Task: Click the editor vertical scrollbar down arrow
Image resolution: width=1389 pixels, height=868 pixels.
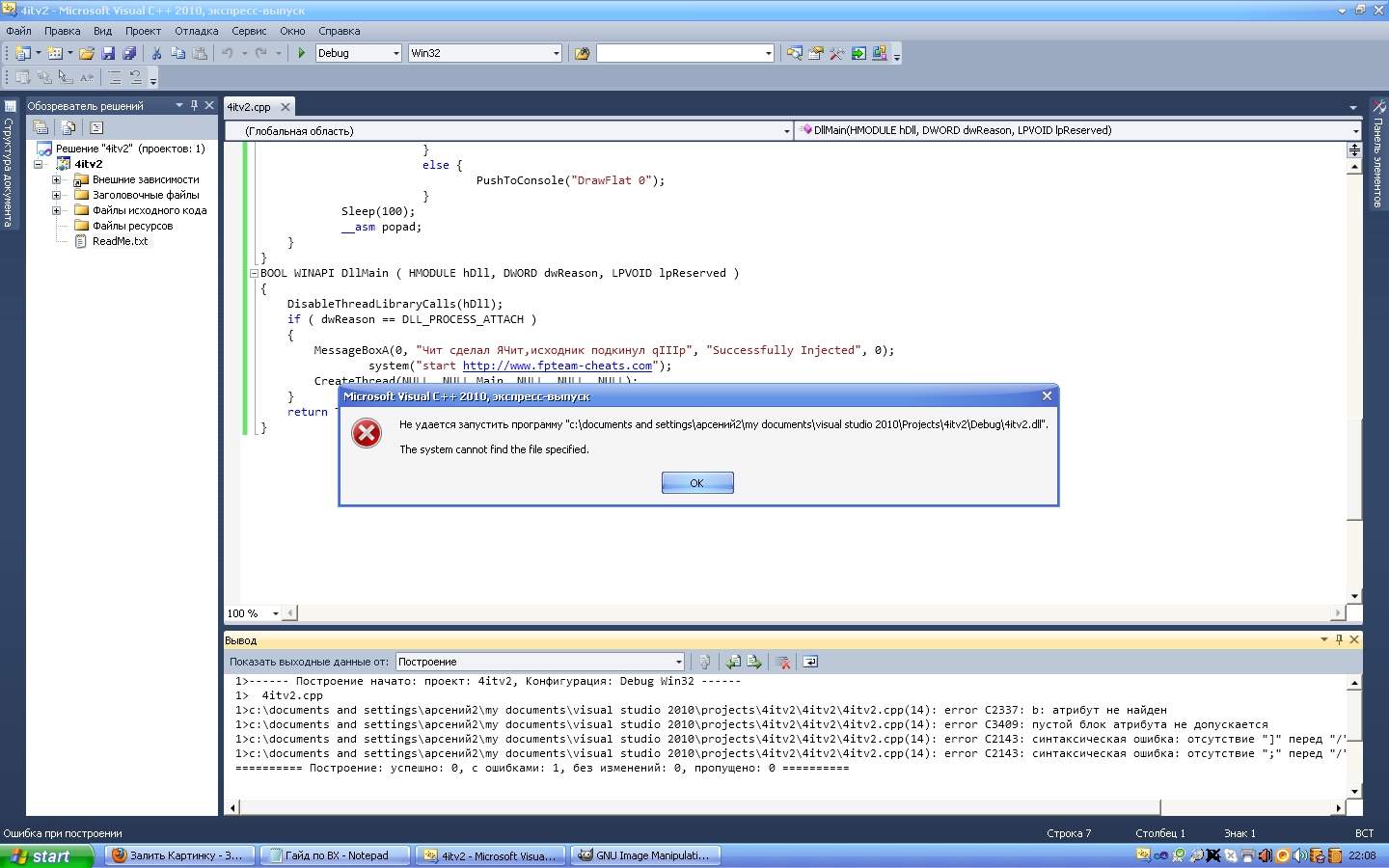Action: (1354, 596)
